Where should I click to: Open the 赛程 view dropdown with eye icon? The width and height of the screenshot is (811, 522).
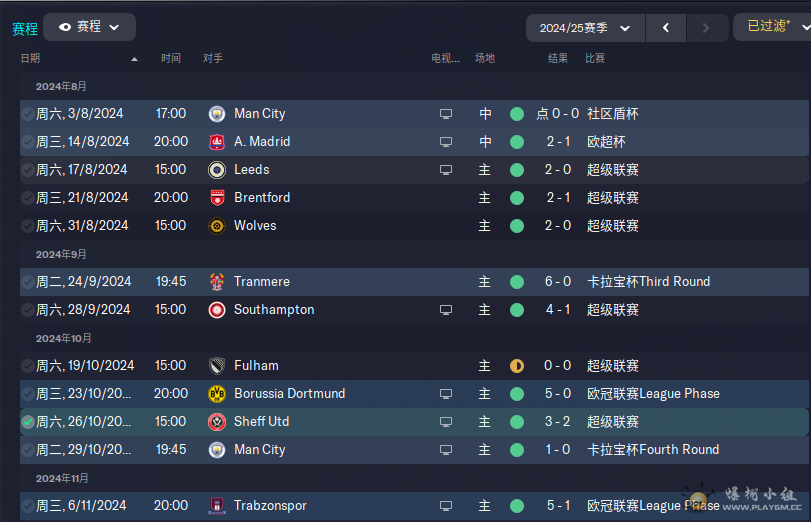pos(89,27)
